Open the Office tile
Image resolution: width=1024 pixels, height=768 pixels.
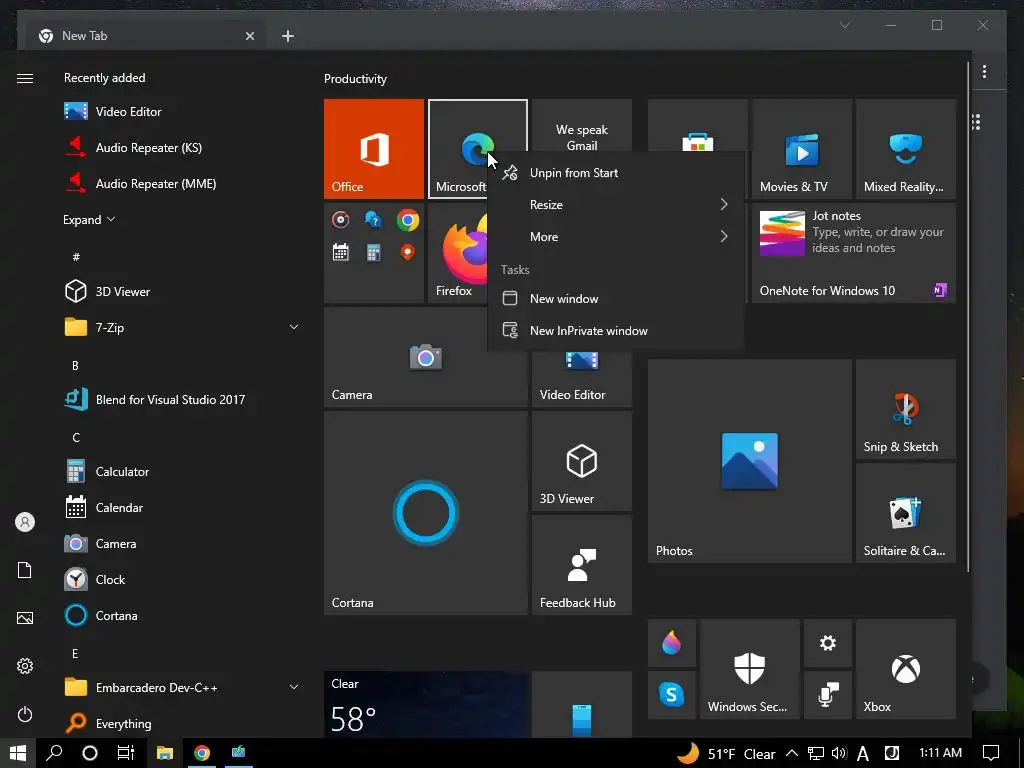(x=374, y=149)
